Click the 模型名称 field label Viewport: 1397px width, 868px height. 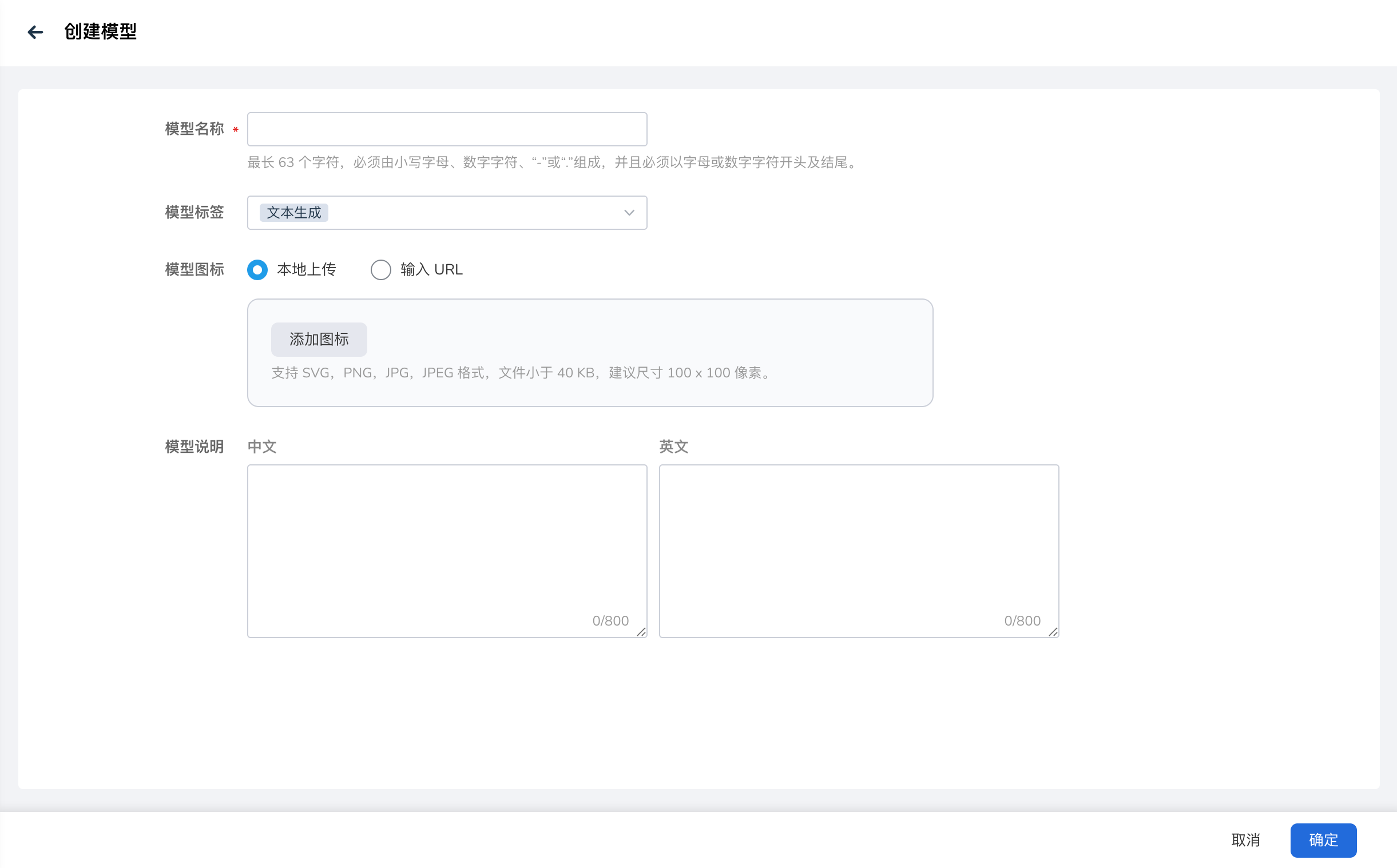tap(195, 129)
